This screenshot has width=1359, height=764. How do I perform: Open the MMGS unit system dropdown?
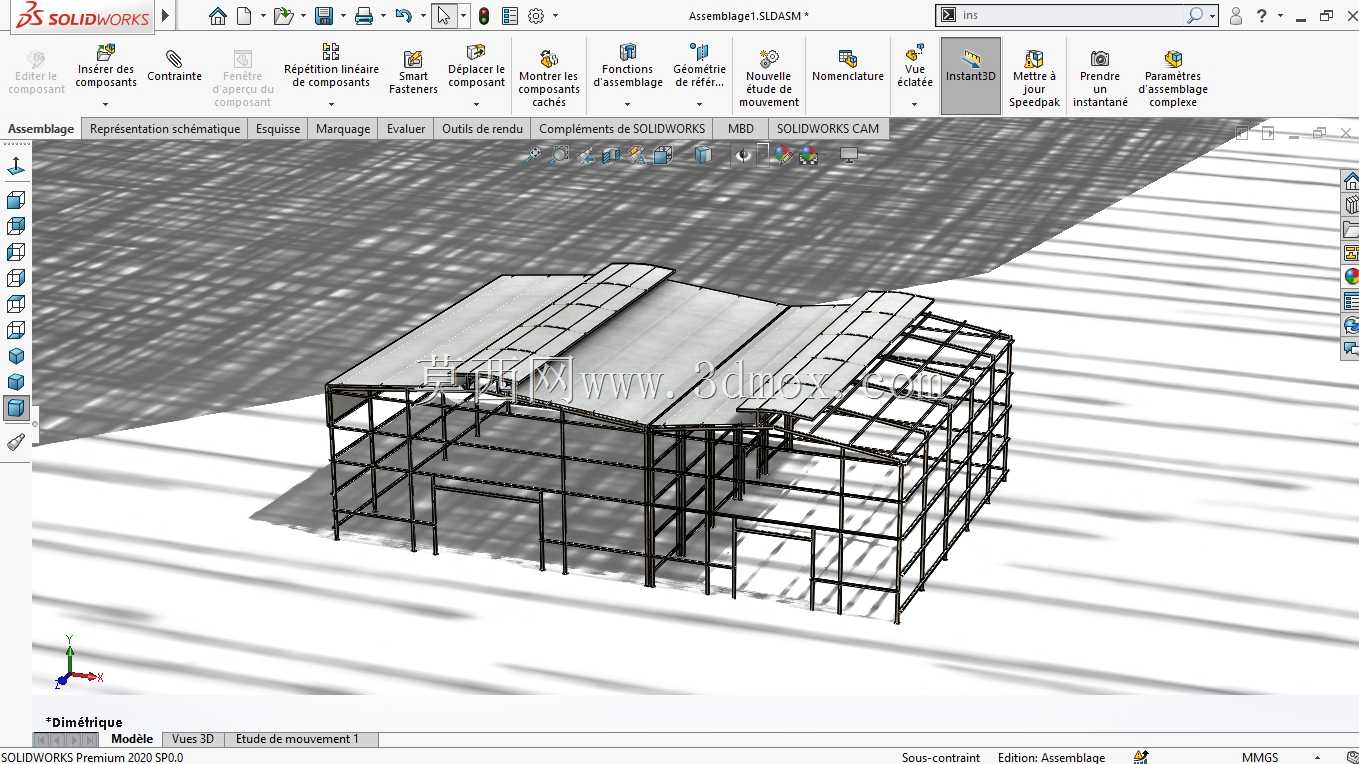[x=1319, y=757]
